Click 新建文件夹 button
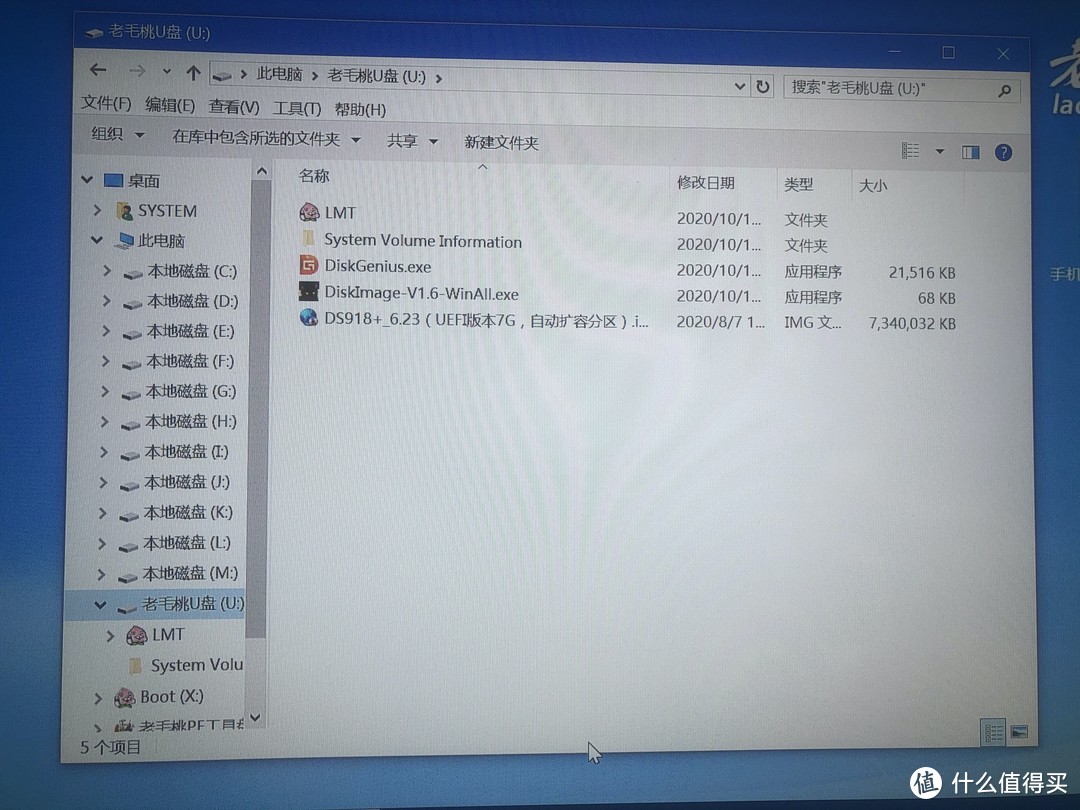 pyautogui.click(x=501, y=143)
